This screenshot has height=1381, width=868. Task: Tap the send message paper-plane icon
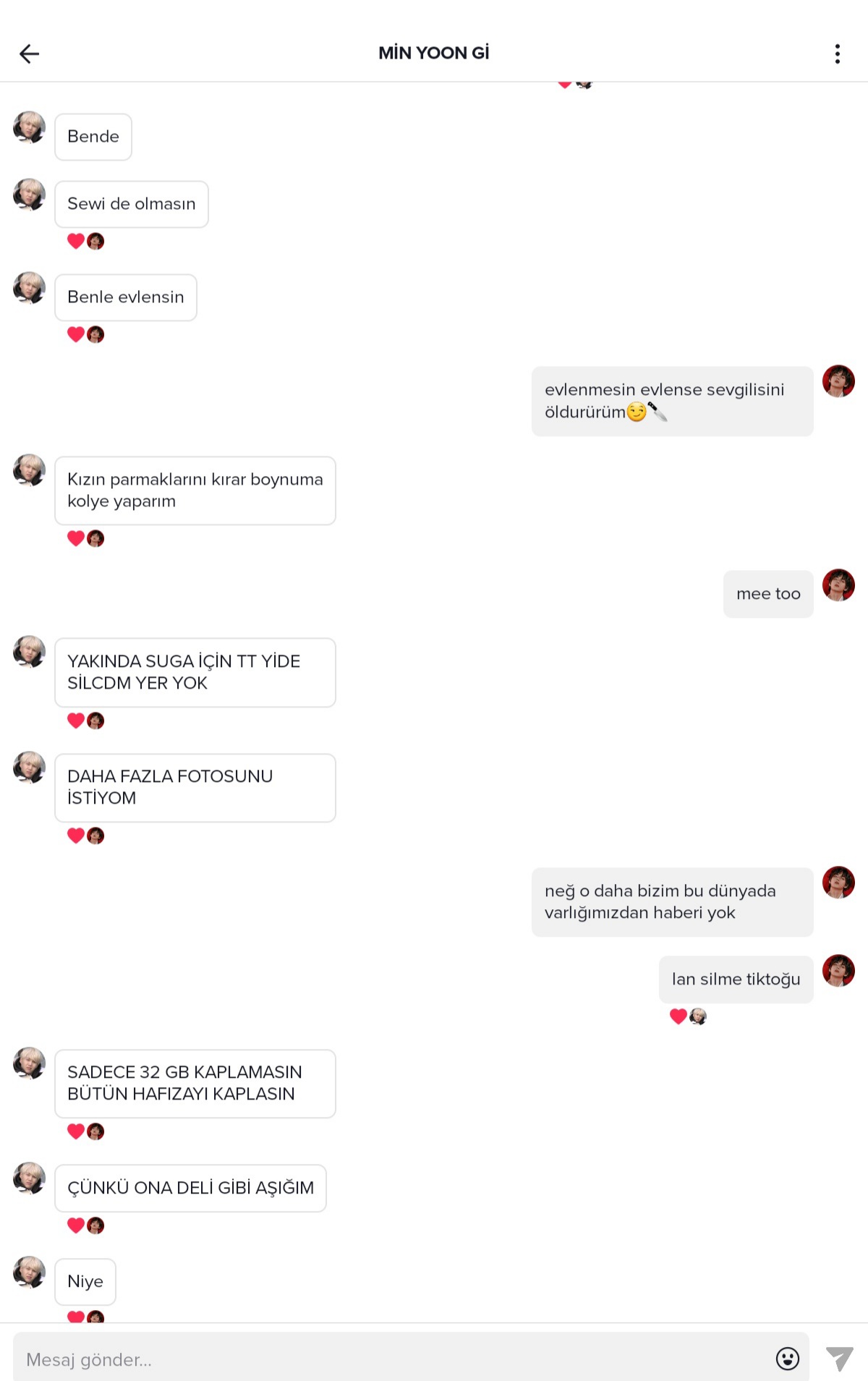(840, 1359)
